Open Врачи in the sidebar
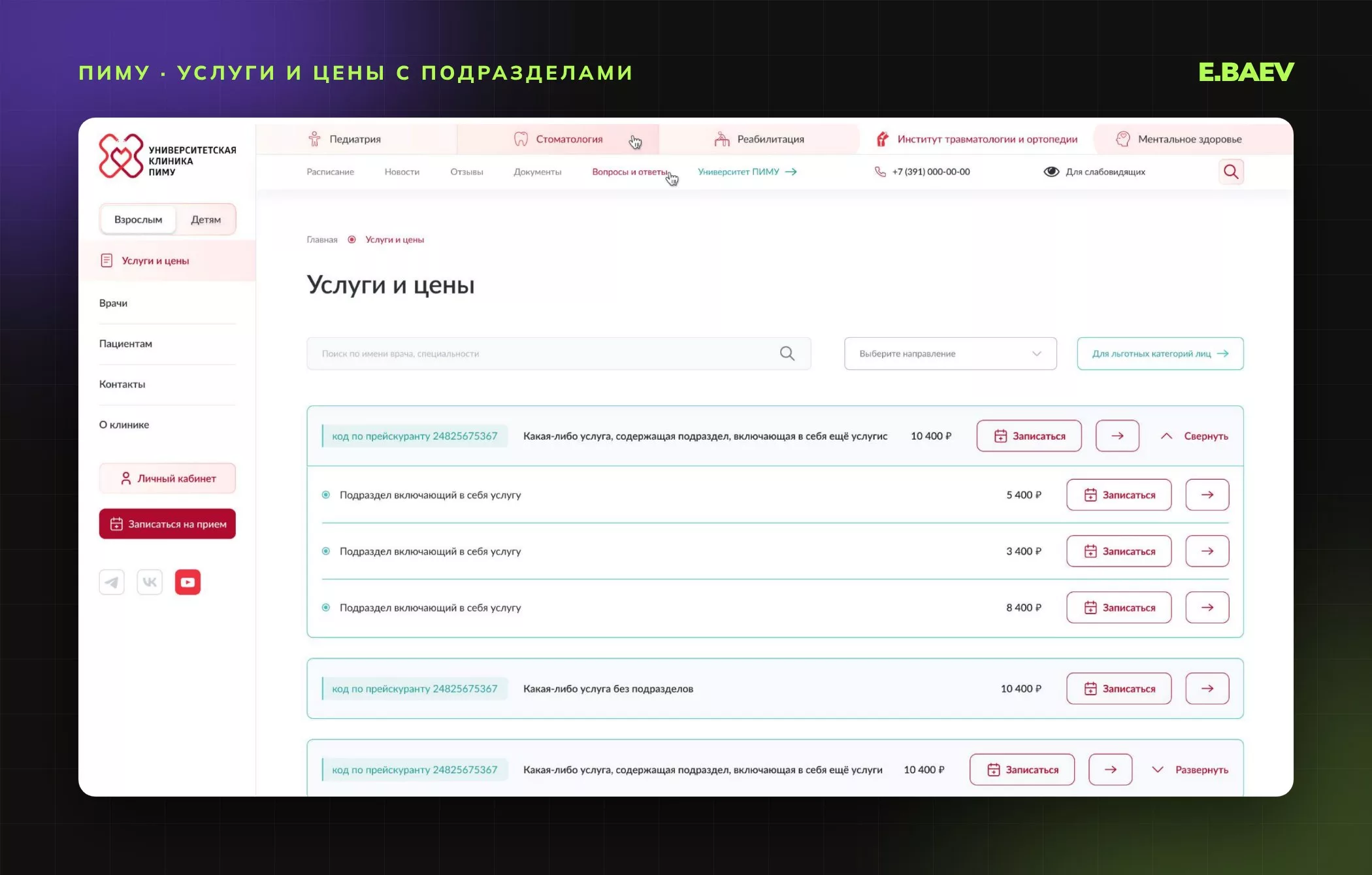The image size is (1372, 875). (x=113, y=303)
